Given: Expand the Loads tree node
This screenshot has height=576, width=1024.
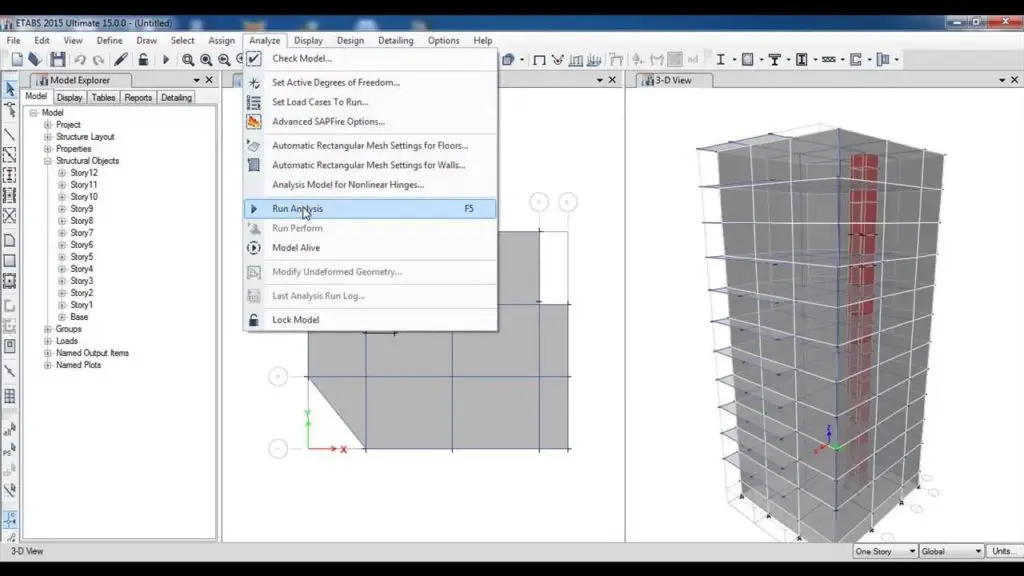Looking at the screenshot, I should click(x=47, y=341).
